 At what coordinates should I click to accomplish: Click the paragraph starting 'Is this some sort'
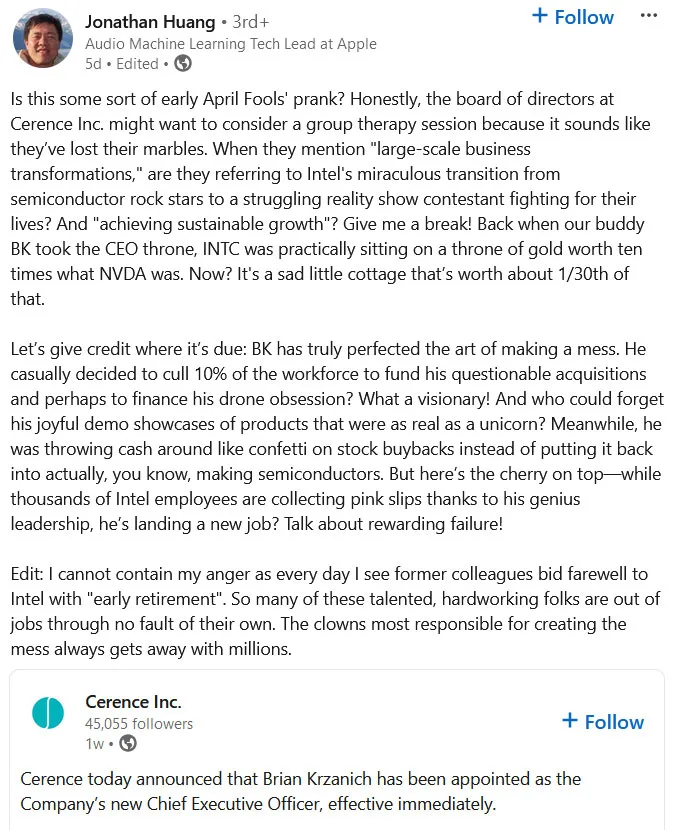[x=328, y=199]
